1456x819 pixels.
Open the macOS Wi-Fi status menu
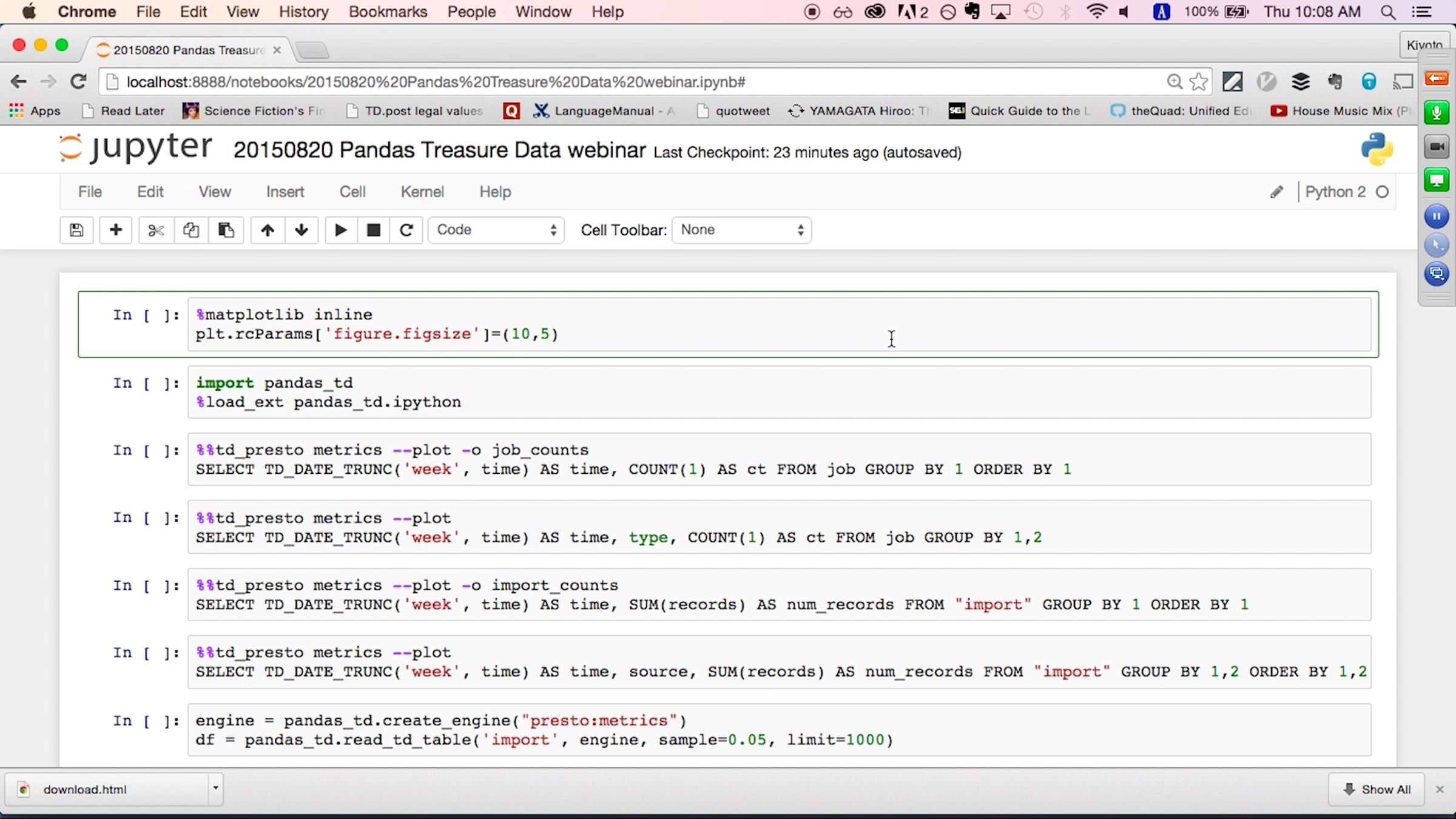pos(1096,12)
